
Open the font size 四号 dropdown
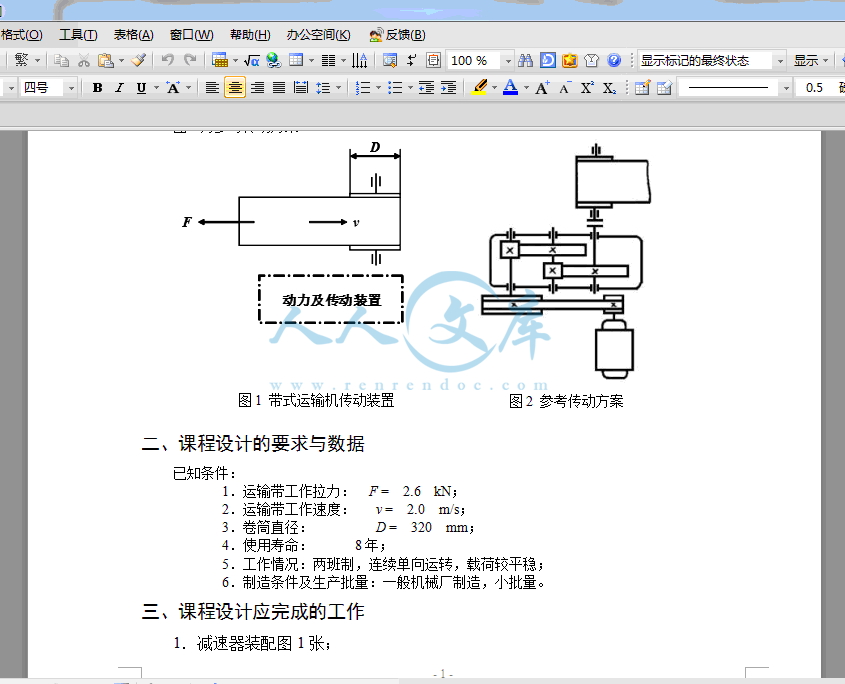[71, 88]
